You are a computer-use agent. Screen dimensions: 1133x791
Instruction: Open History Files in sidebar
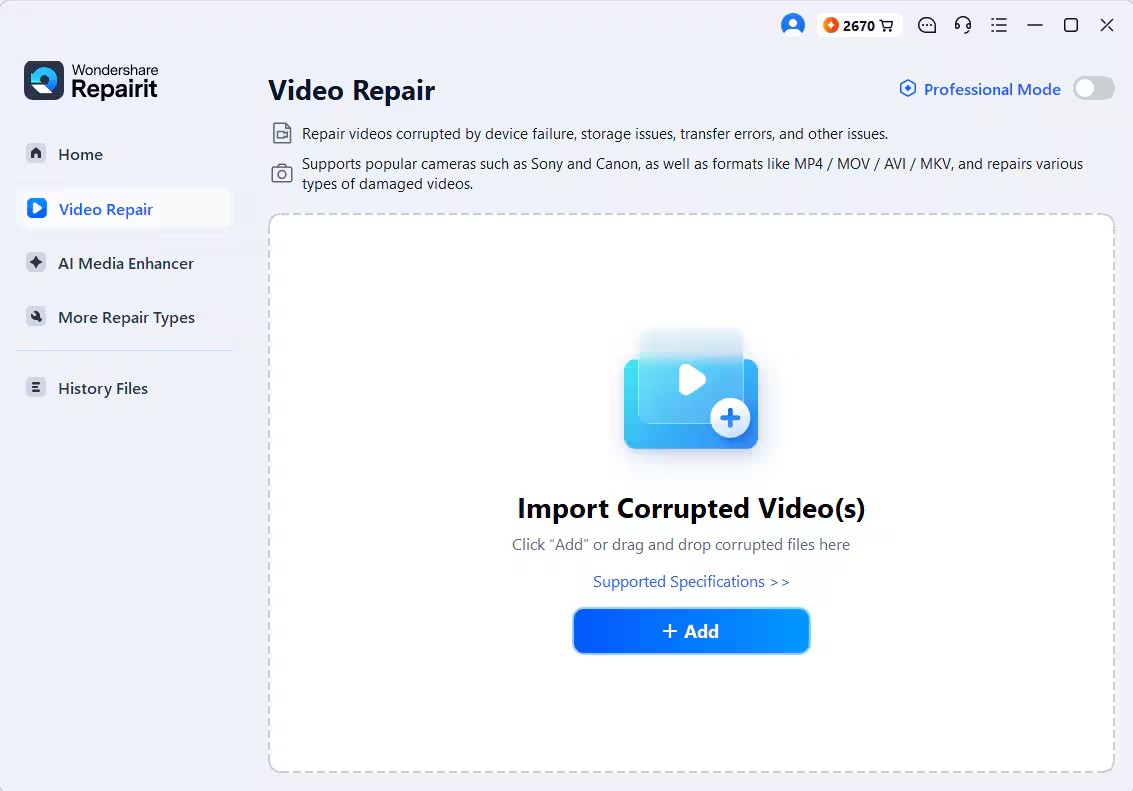tap(124, 388)
